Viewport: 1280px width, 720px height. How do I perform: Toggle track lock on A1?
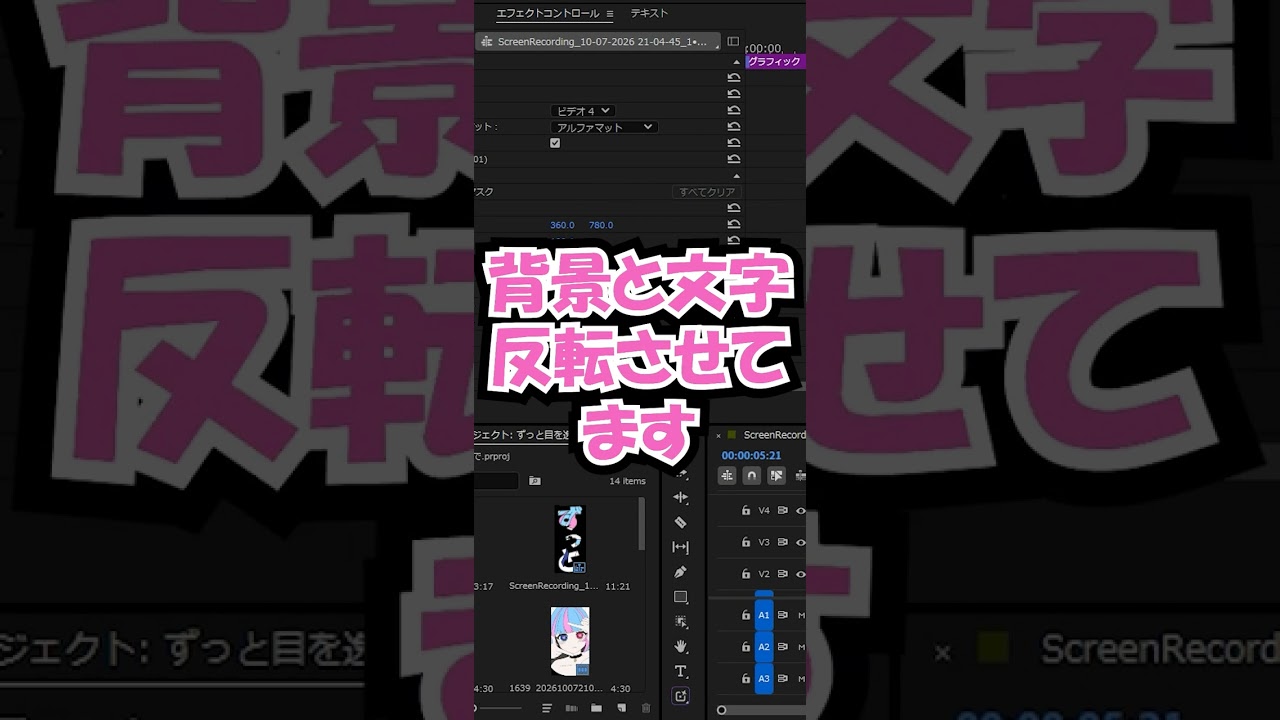746,615
